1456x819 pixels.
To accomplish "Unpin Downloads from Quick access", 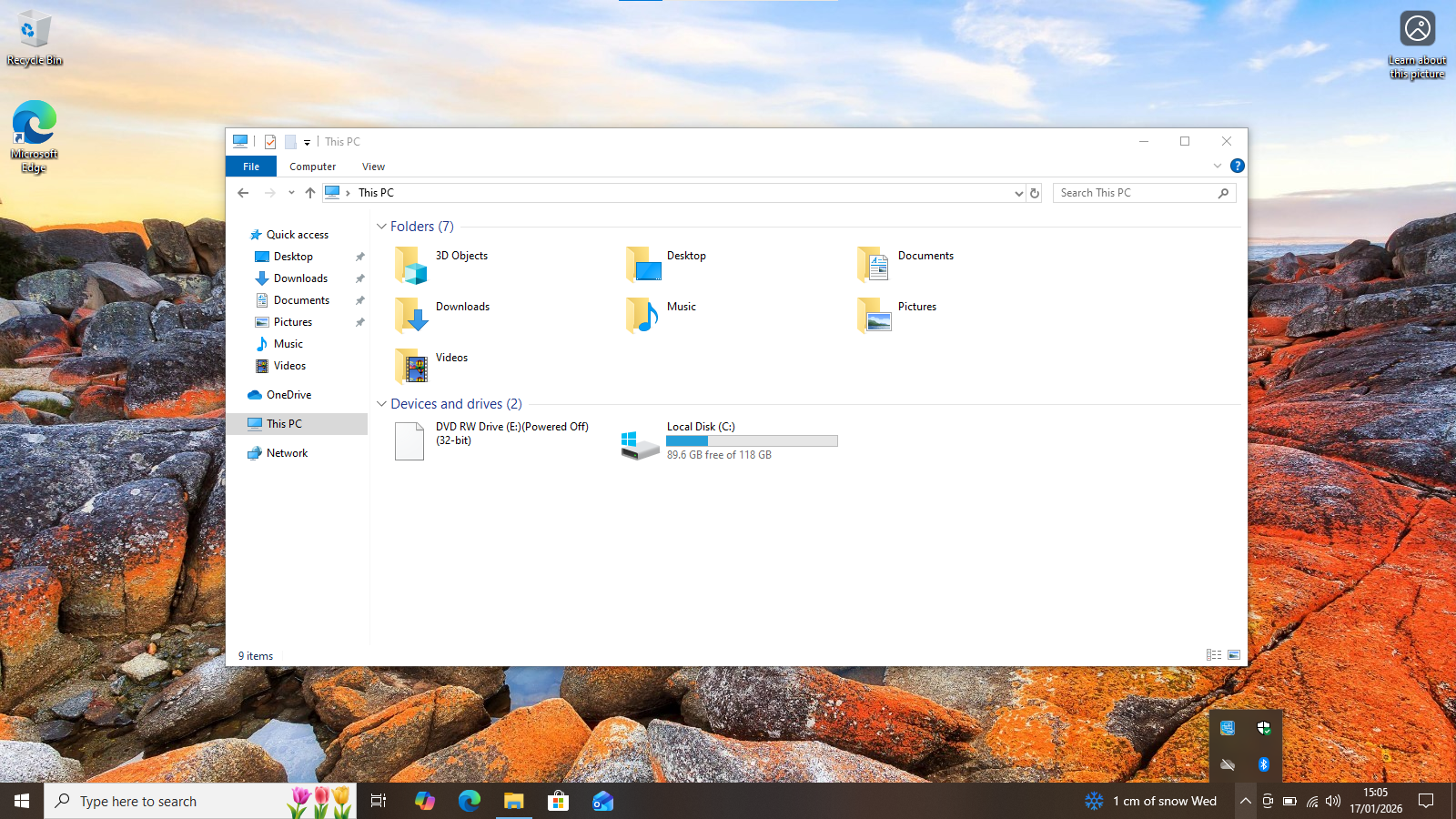I will tap(359, 278).
